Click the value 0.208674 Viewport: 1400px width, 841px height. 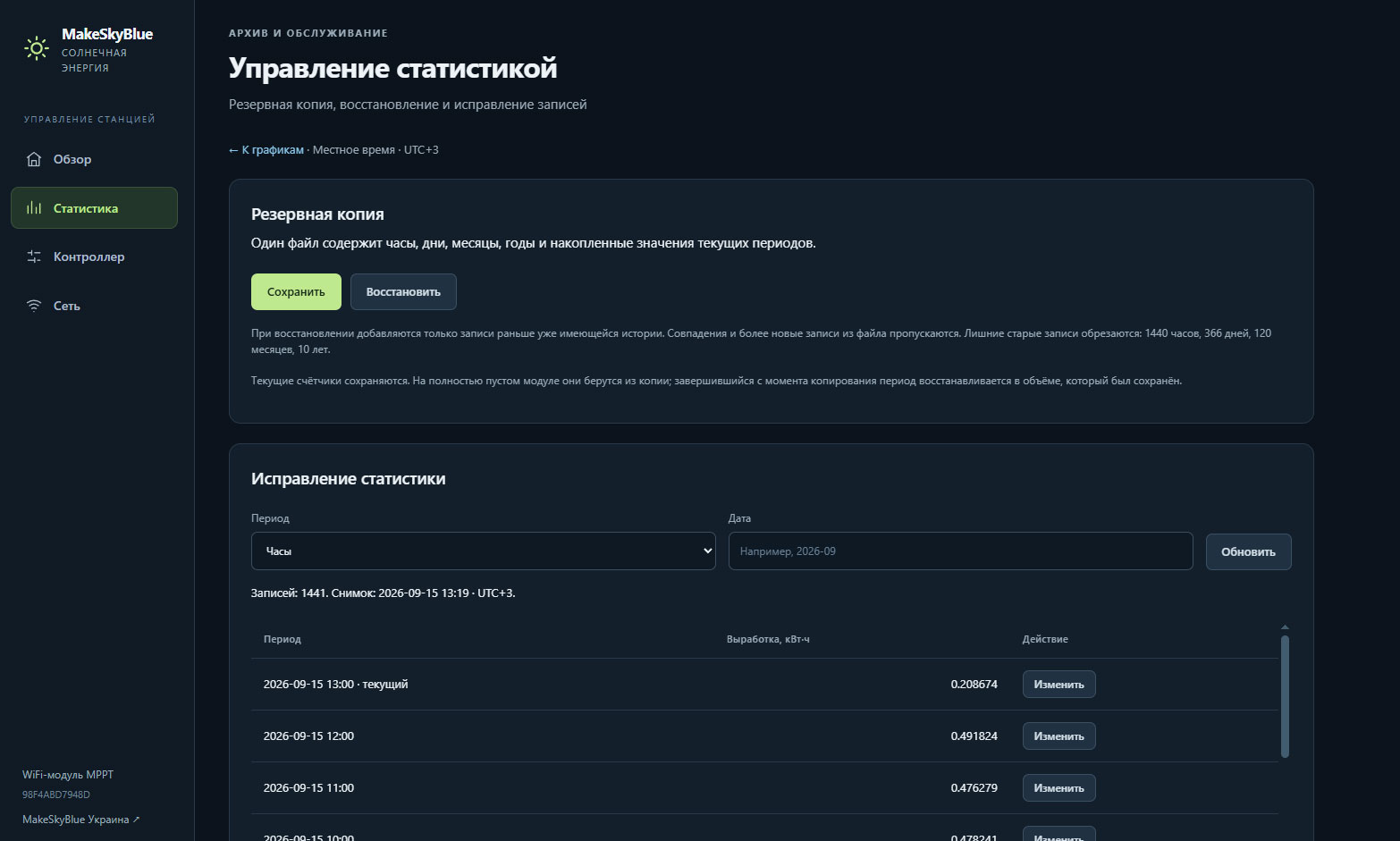974,685
